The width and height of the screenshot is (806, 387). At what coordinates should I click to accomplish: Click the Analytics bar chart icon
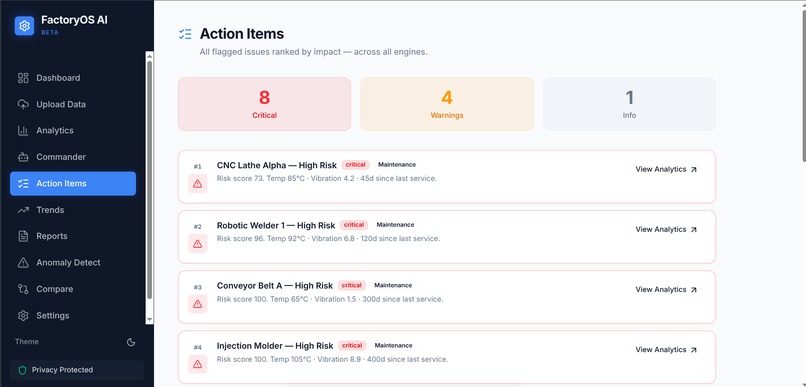pyautogui.click(x=23, y=131)
